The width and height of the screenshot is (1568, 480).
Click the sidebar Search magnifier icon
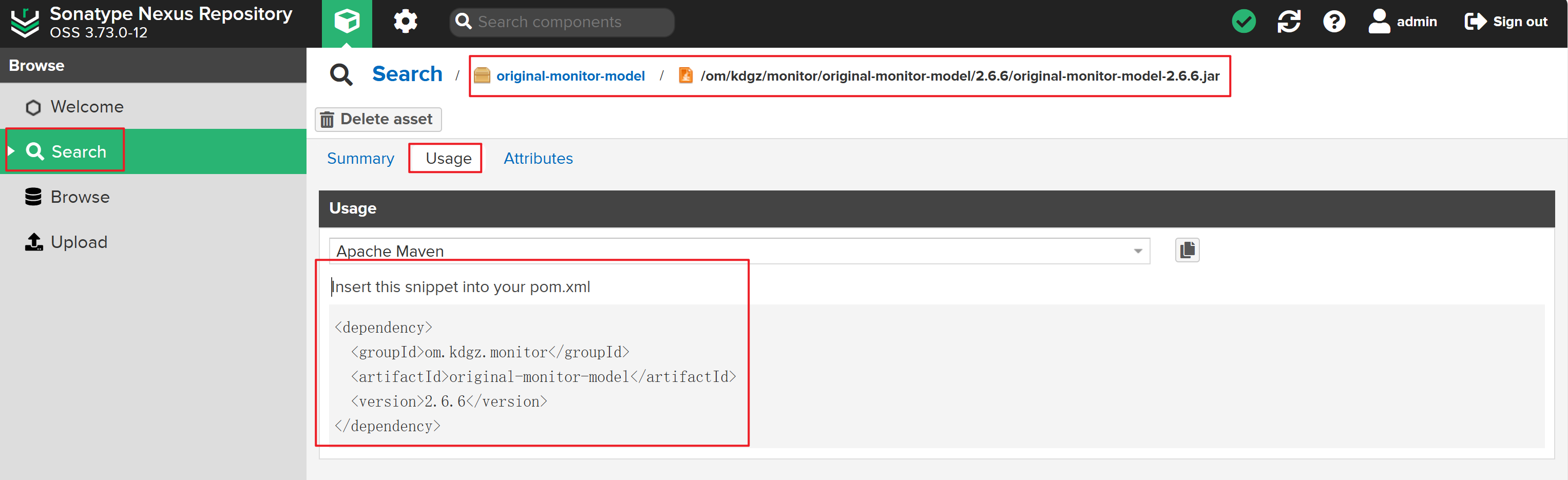pos(35,151)
